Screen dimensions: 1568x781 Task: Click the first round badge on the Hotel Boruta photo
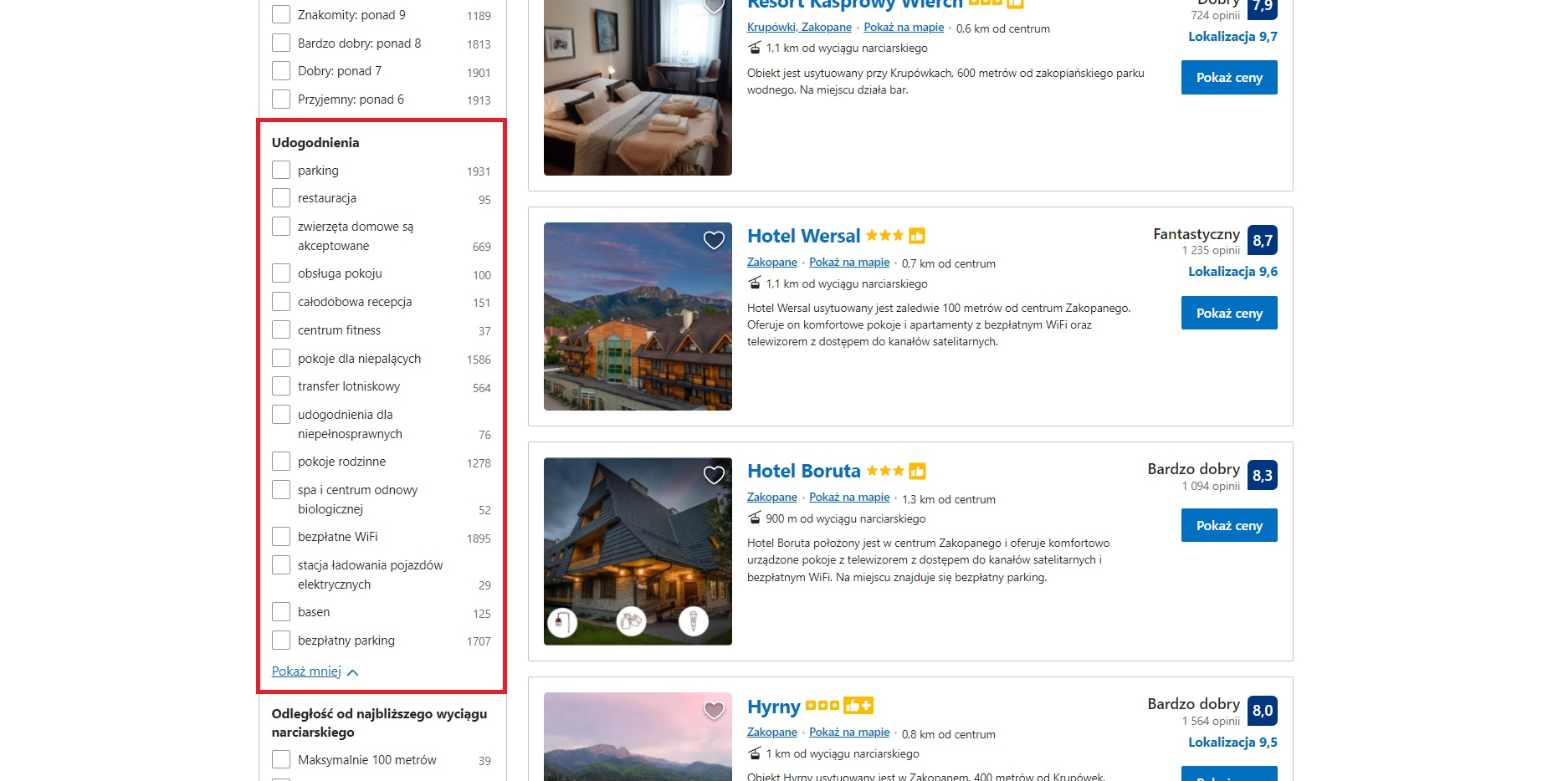pyautogui.click(x=562, y=622)
